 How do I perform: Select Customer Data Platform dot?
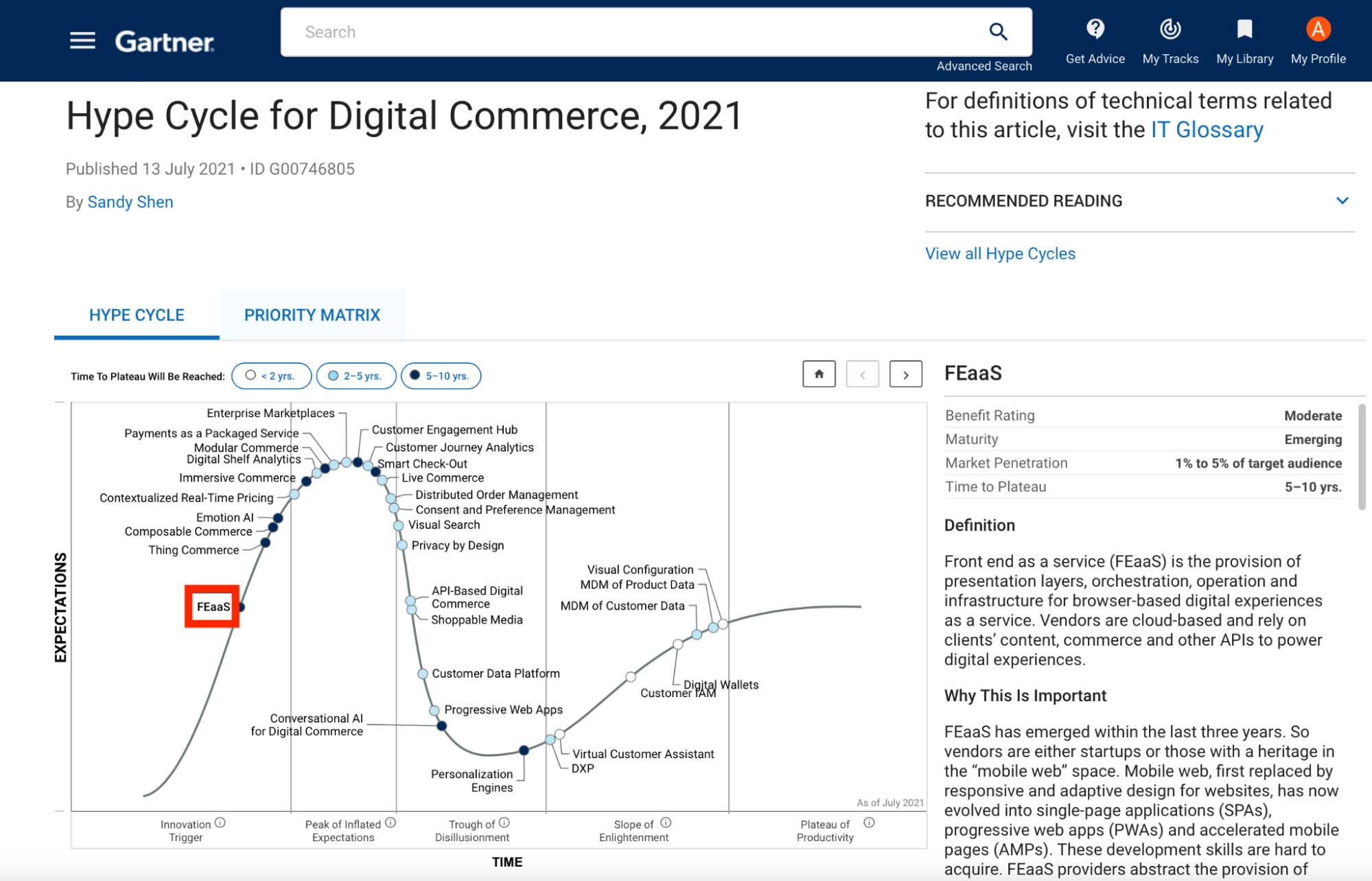pos(423,674)
